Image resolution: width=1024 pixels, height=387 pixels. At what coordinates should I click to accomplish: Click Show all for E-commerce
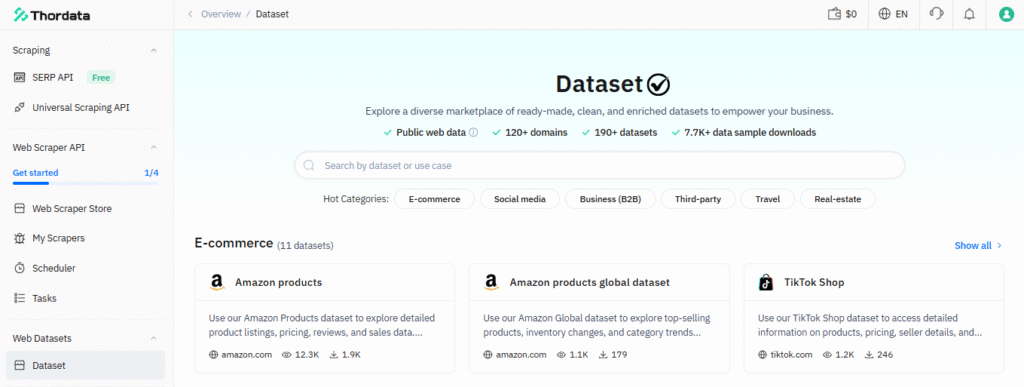(x=978, y=245)
